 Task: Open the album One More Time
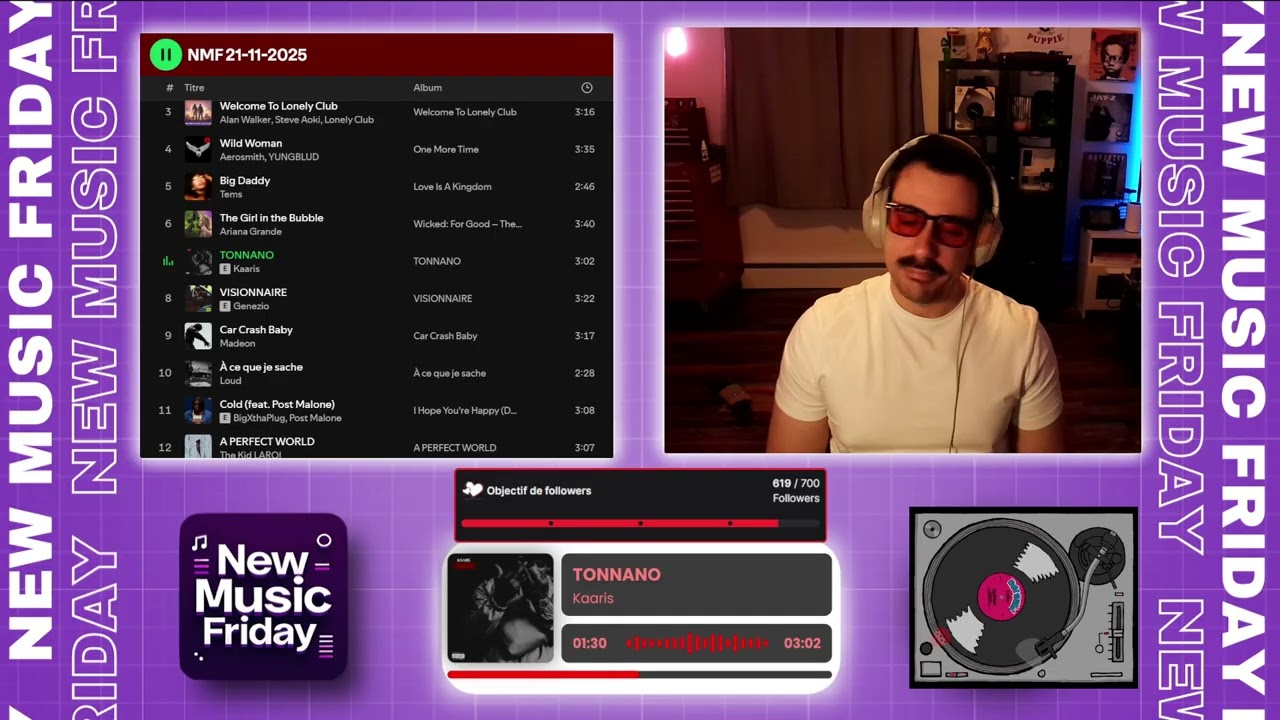pyautogui.click(x=446, y=150)
